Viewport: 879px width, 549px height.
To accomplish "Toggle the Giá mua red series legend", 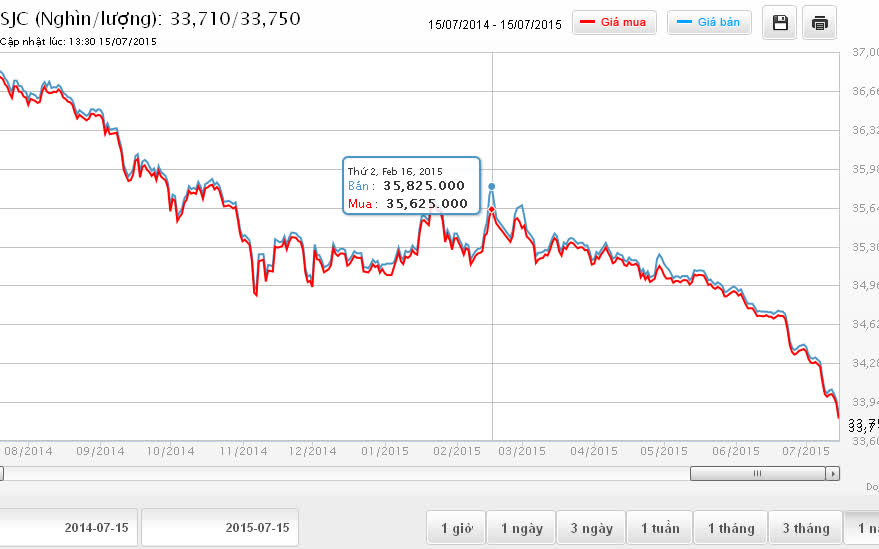I will click(614, 22).
